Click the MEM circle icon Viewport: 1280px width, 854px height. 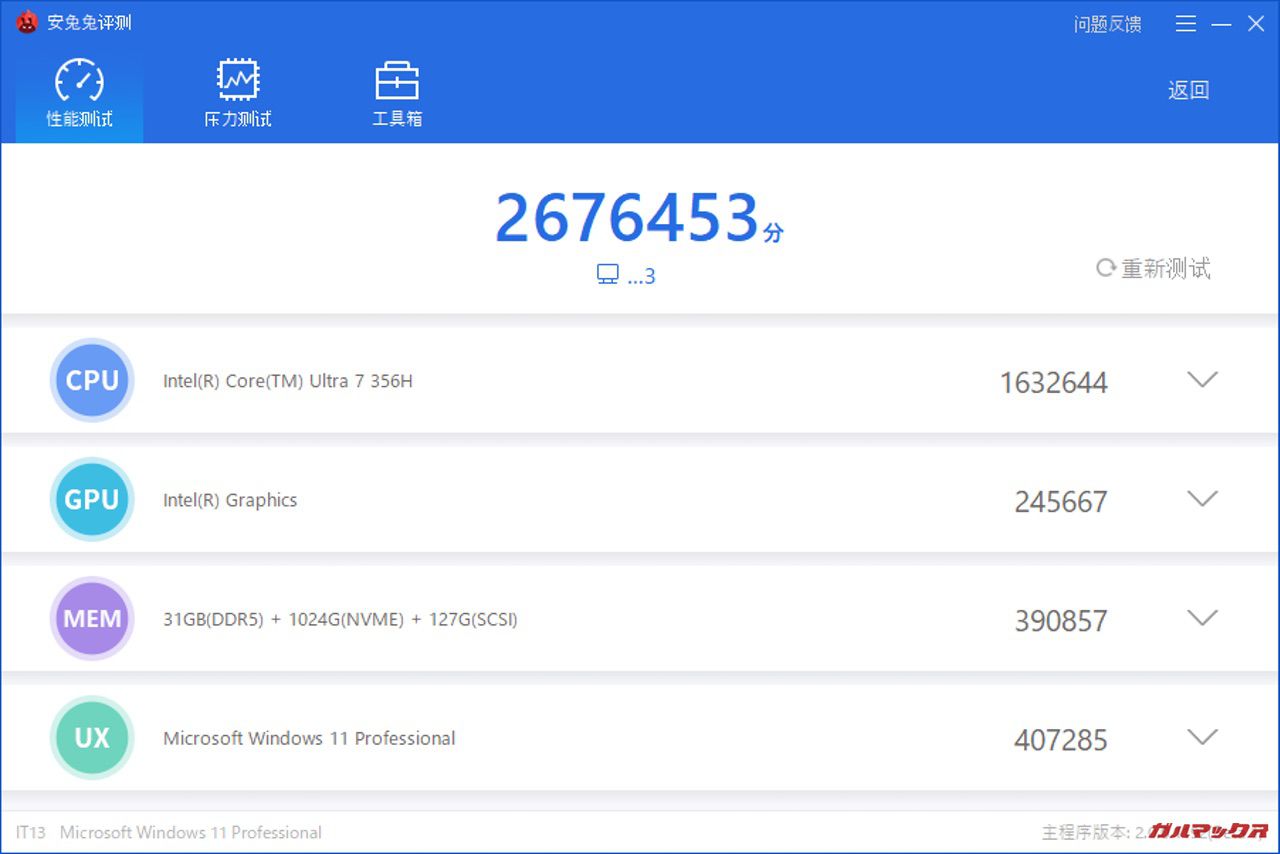pyautogui.click(x=92, y=618)
